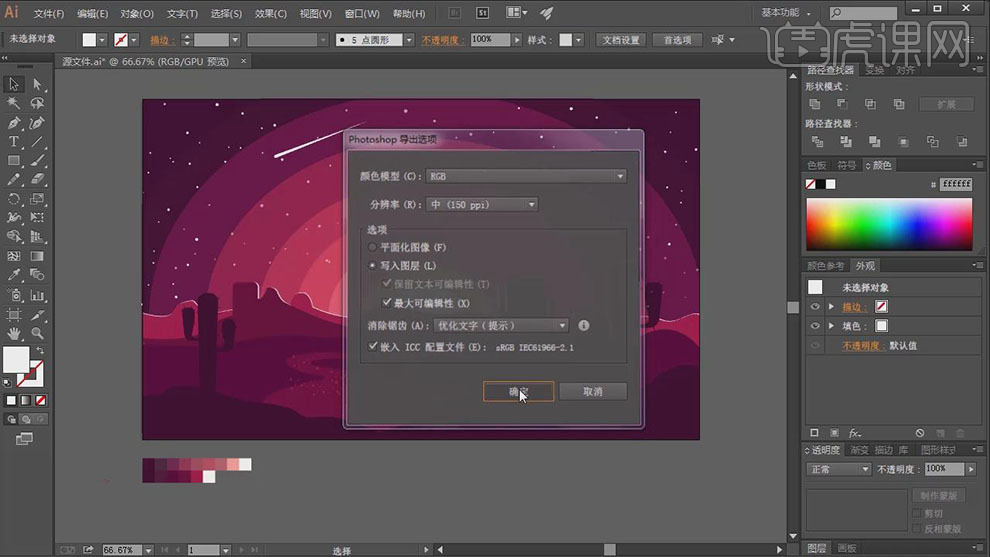Toggle 反相蒙版 checkbox in Transparency panel
The height and width of the screenshot is (557, 990).
pyautogui.click(x=917, y=529)
